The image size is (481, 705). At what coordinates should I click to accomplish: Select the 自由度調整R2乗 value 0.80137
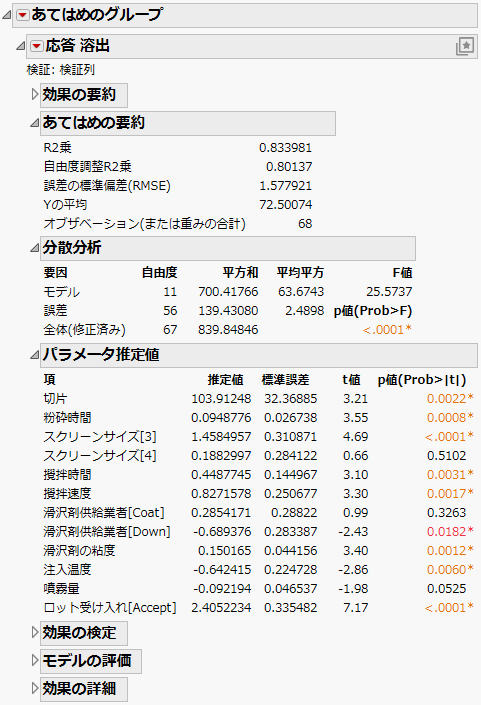pyautogui.click(x=289, y=167)
